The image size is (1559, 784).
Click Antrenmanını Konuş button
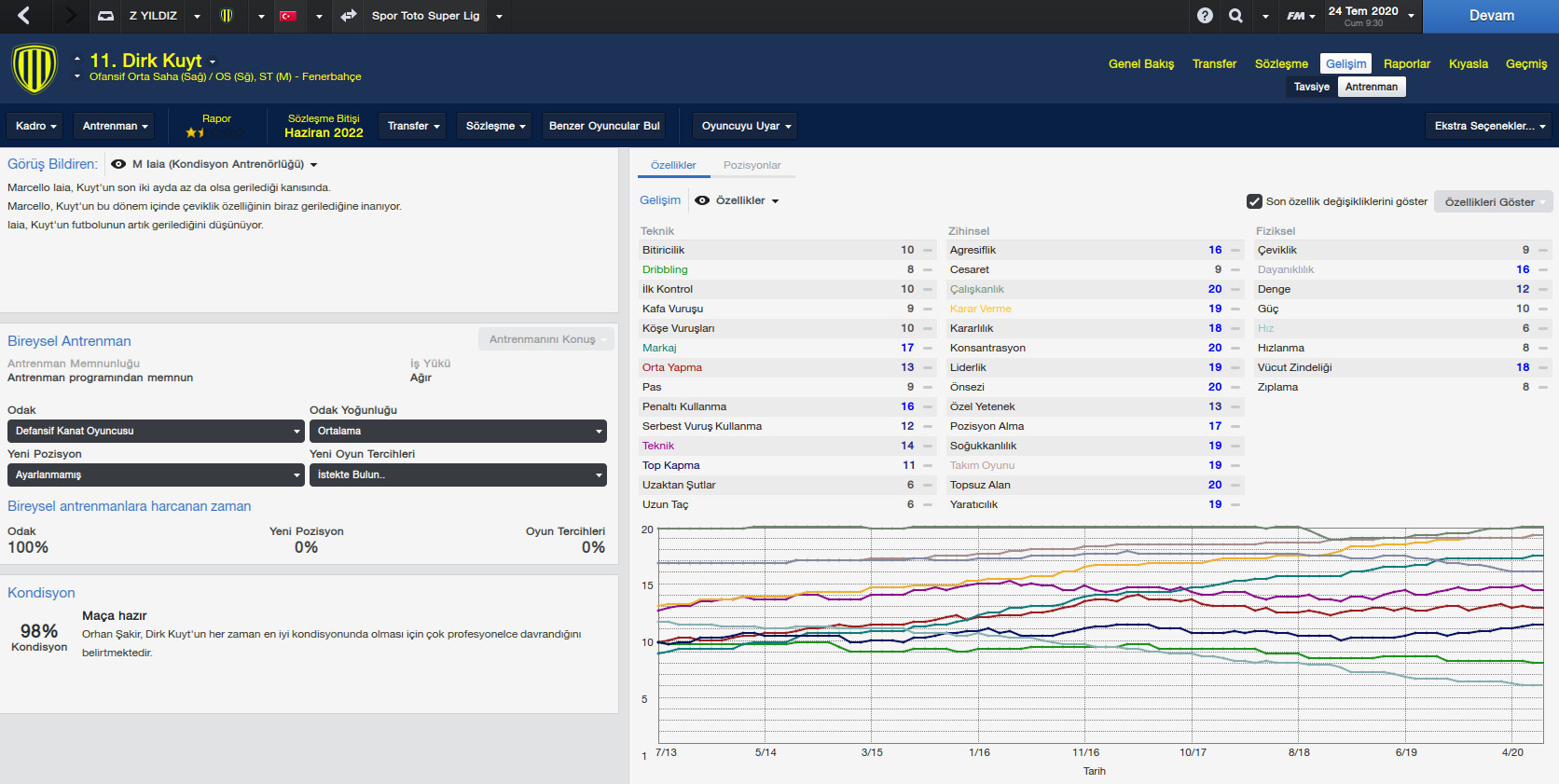click(x=546, y=339)
